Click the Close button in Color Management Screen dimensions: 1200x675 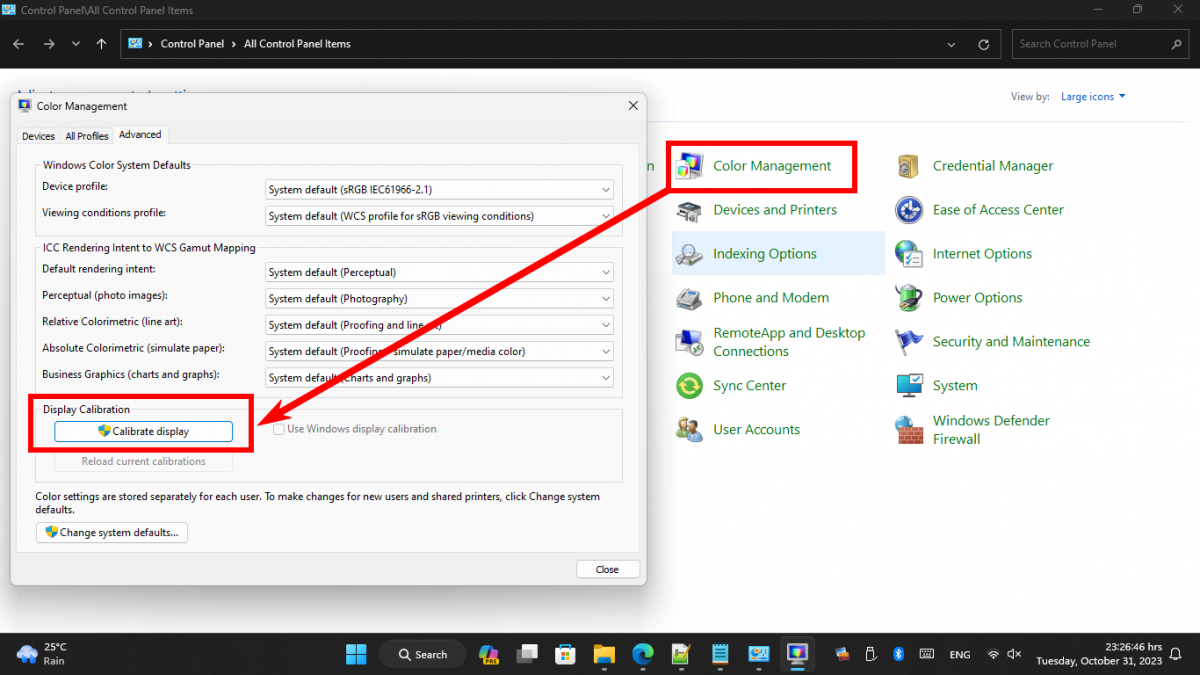pos(607,569)
